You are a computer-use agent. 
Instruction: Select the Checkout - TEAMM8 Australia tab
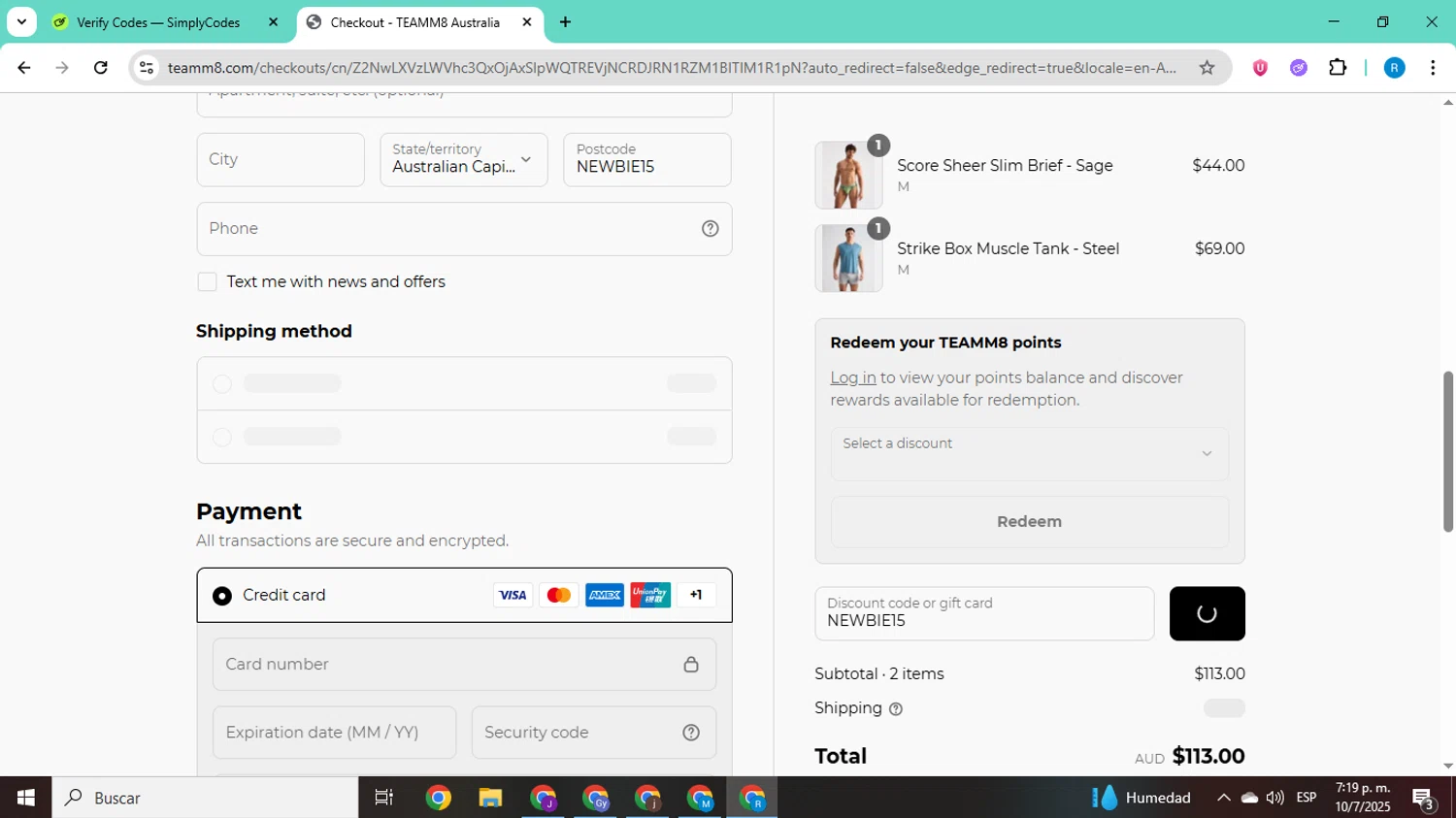click(415, 22)
